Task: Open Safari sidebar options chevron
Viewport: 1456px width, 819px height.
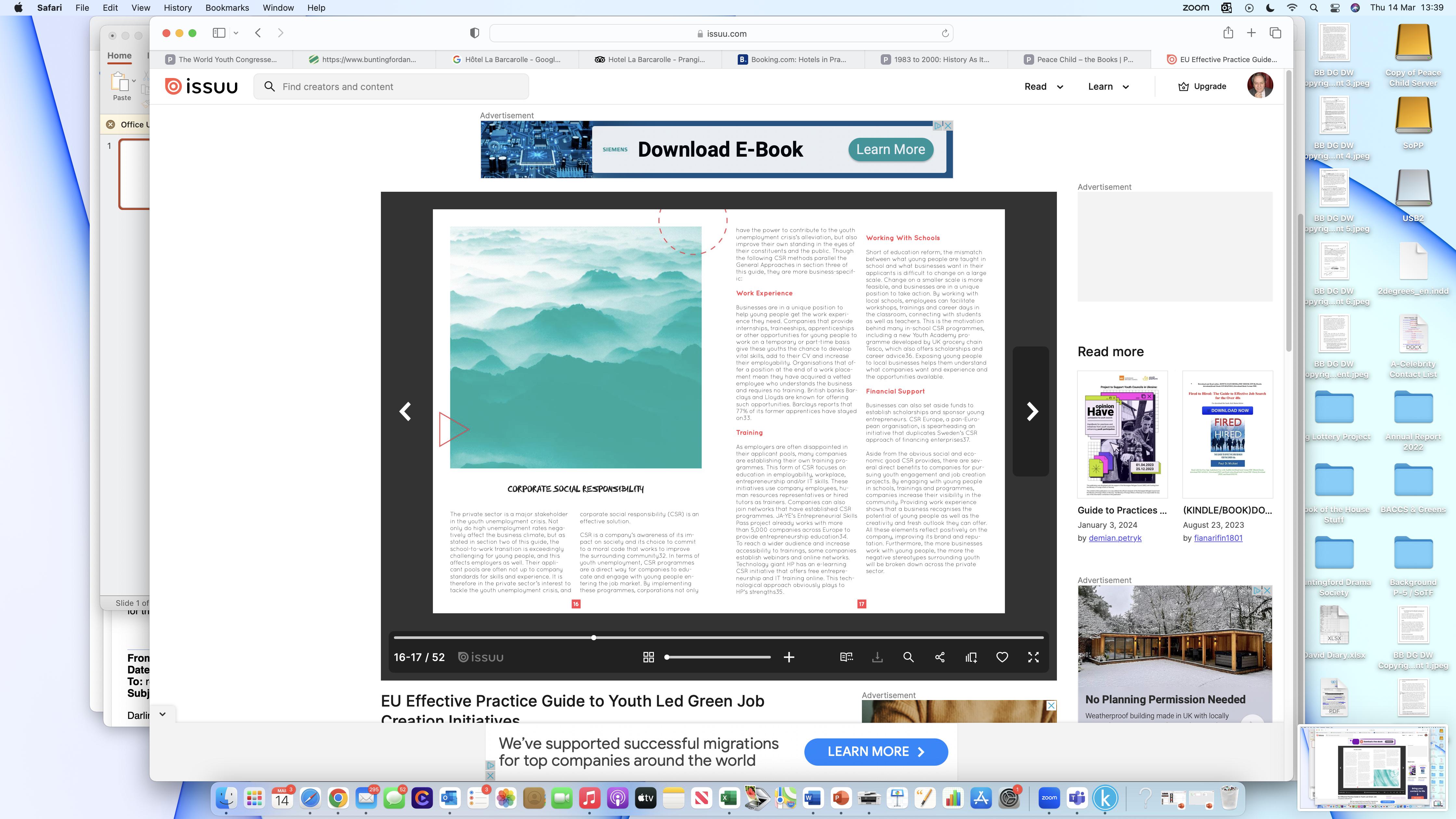Action: click(236, 33)
